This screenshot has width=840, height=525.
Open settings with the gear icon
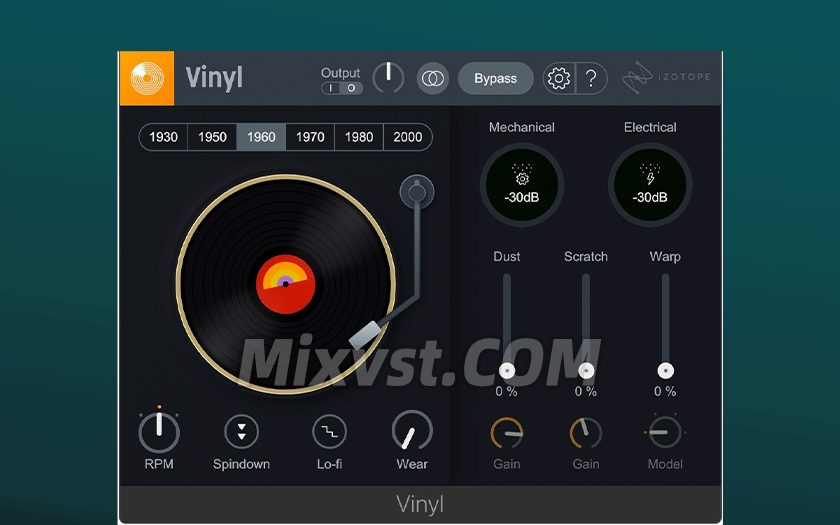559,78
